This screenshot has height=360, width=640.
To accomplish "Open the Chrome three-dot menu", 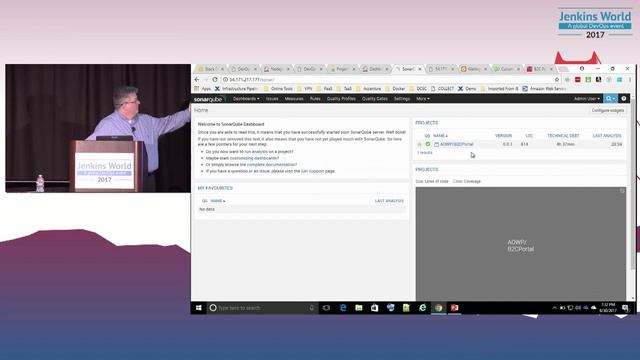I will 629,80.
